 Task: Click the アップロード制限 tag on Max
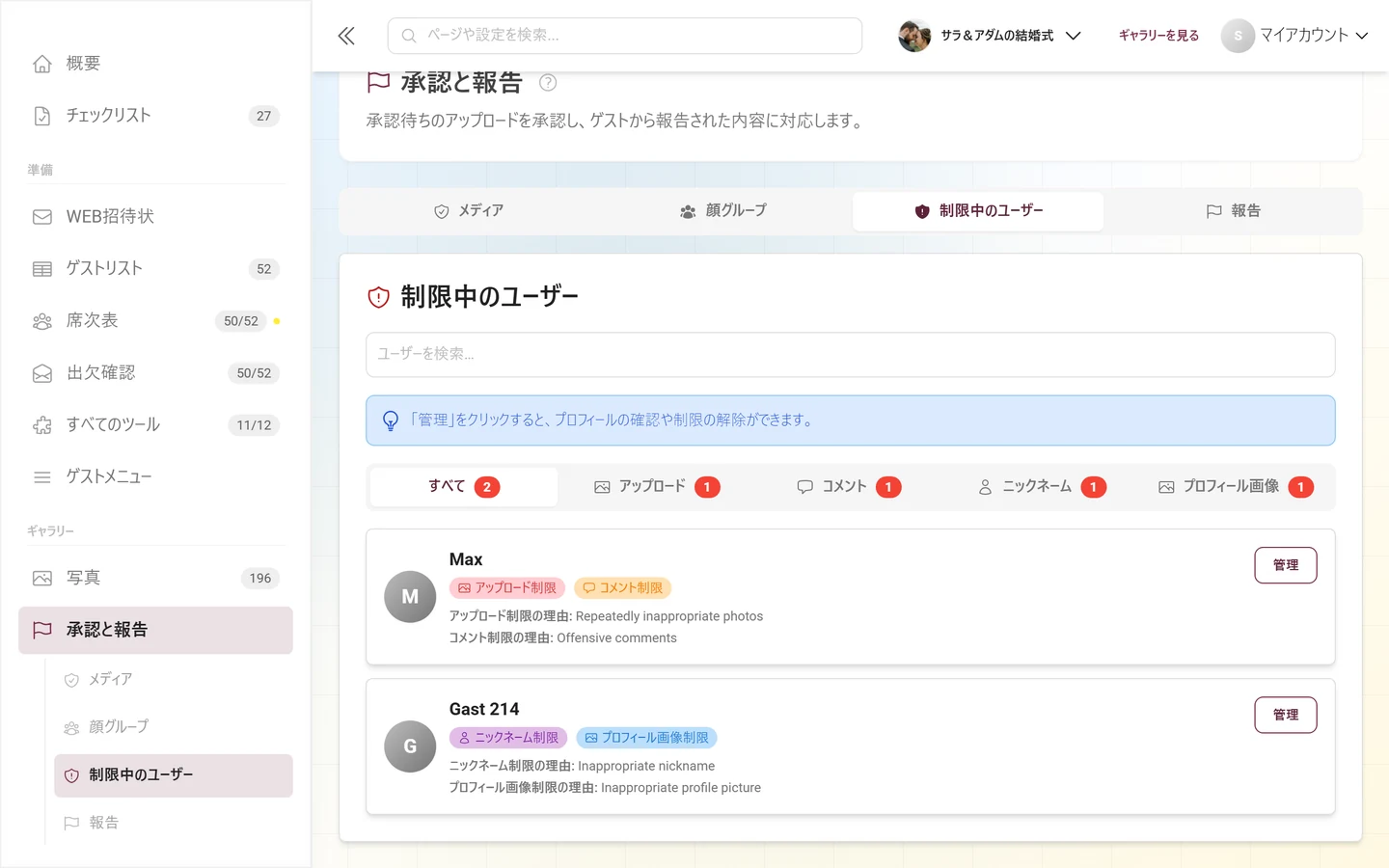pos(507,588)
